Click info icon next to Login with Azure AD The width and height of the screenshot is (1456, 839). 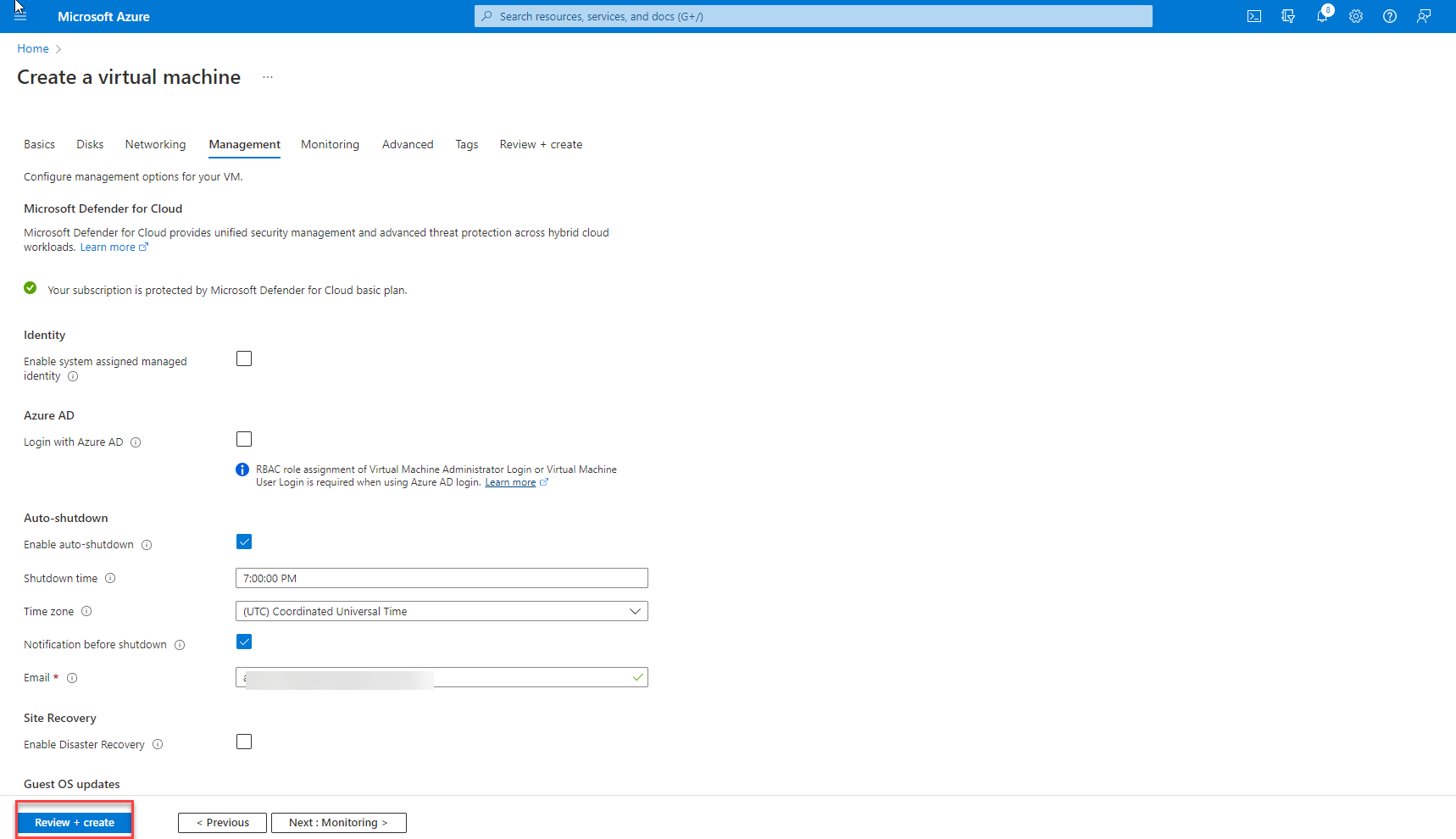136,442
